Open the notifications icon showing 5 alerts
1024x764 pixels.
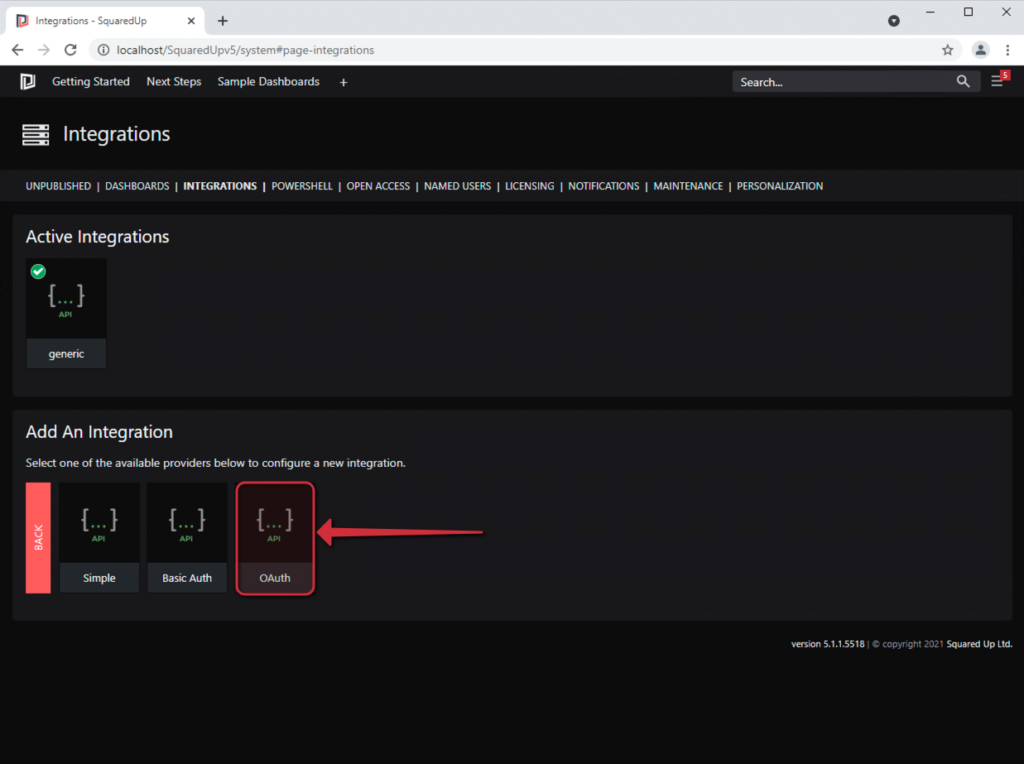[x=997, y=82]
